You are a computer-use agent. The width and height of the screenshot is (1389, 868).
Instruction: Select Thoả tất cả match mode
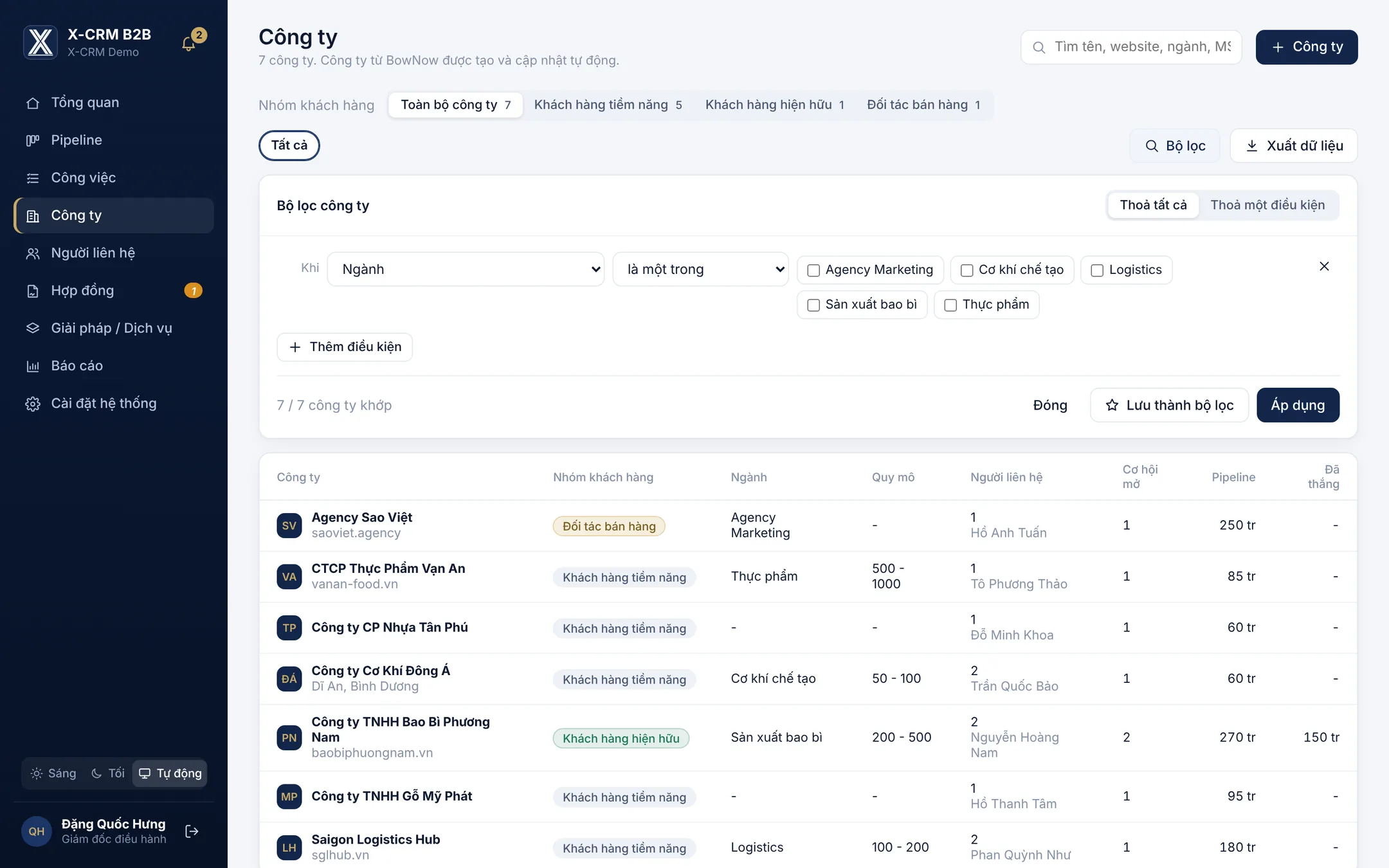(1153, 205)
